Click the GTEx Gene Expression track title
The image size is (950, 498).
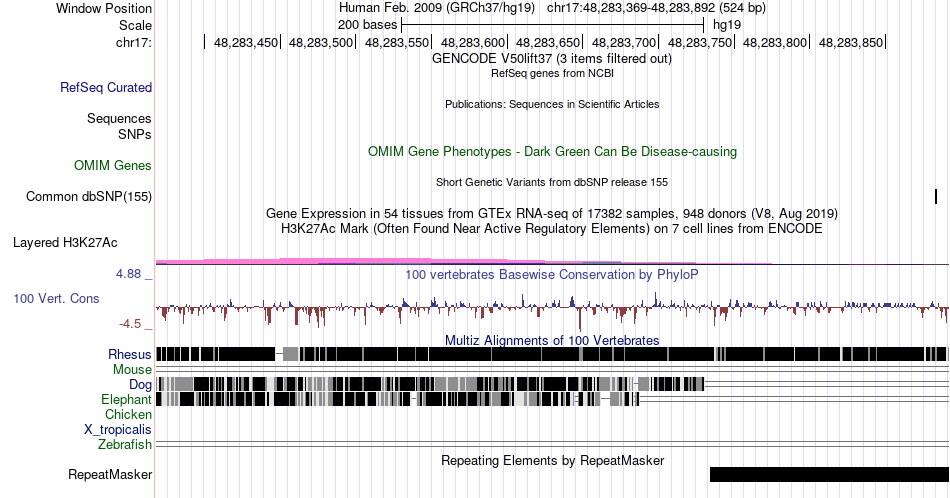point(552,213)
